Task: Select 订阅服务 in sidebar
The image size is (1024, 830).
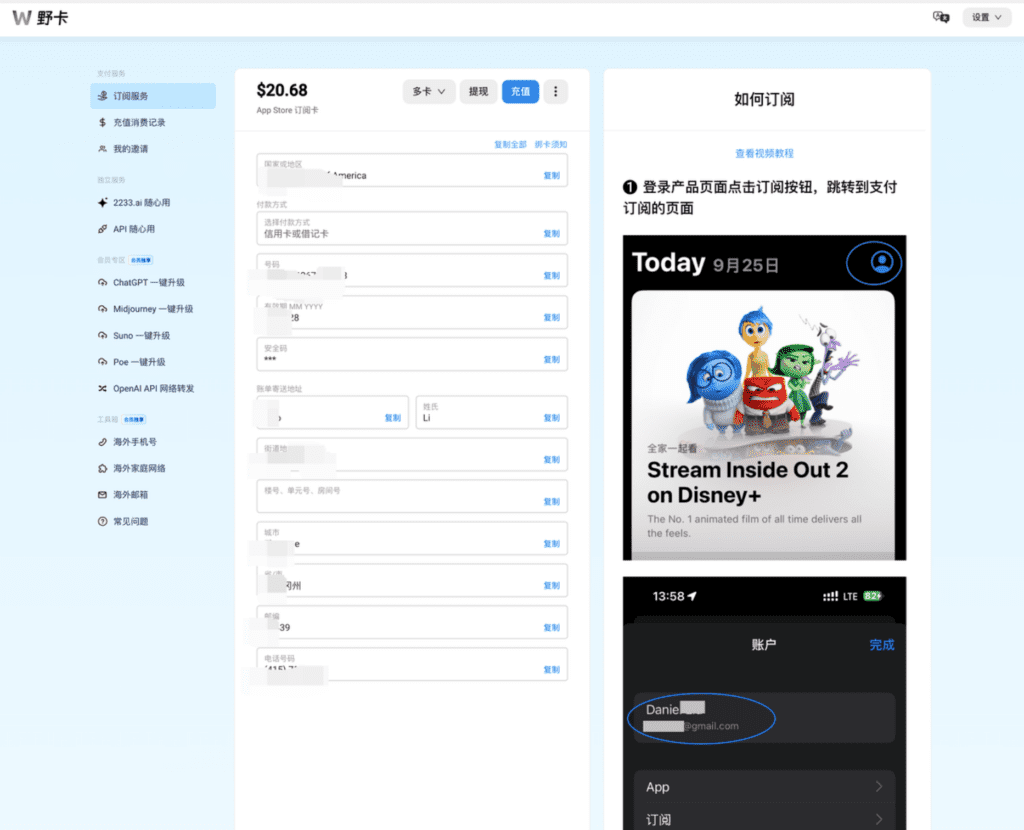Action: pyautogui.click(x=153, y=96)
